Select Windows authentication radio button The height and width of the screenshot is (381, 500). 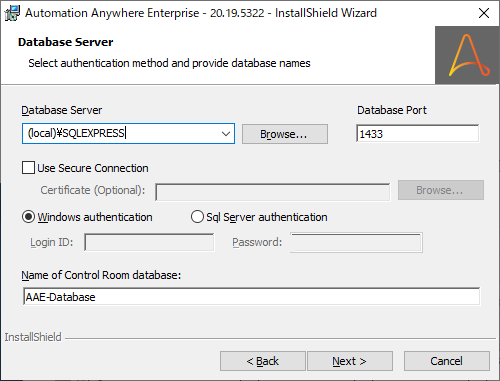click(x=28, y=217)
